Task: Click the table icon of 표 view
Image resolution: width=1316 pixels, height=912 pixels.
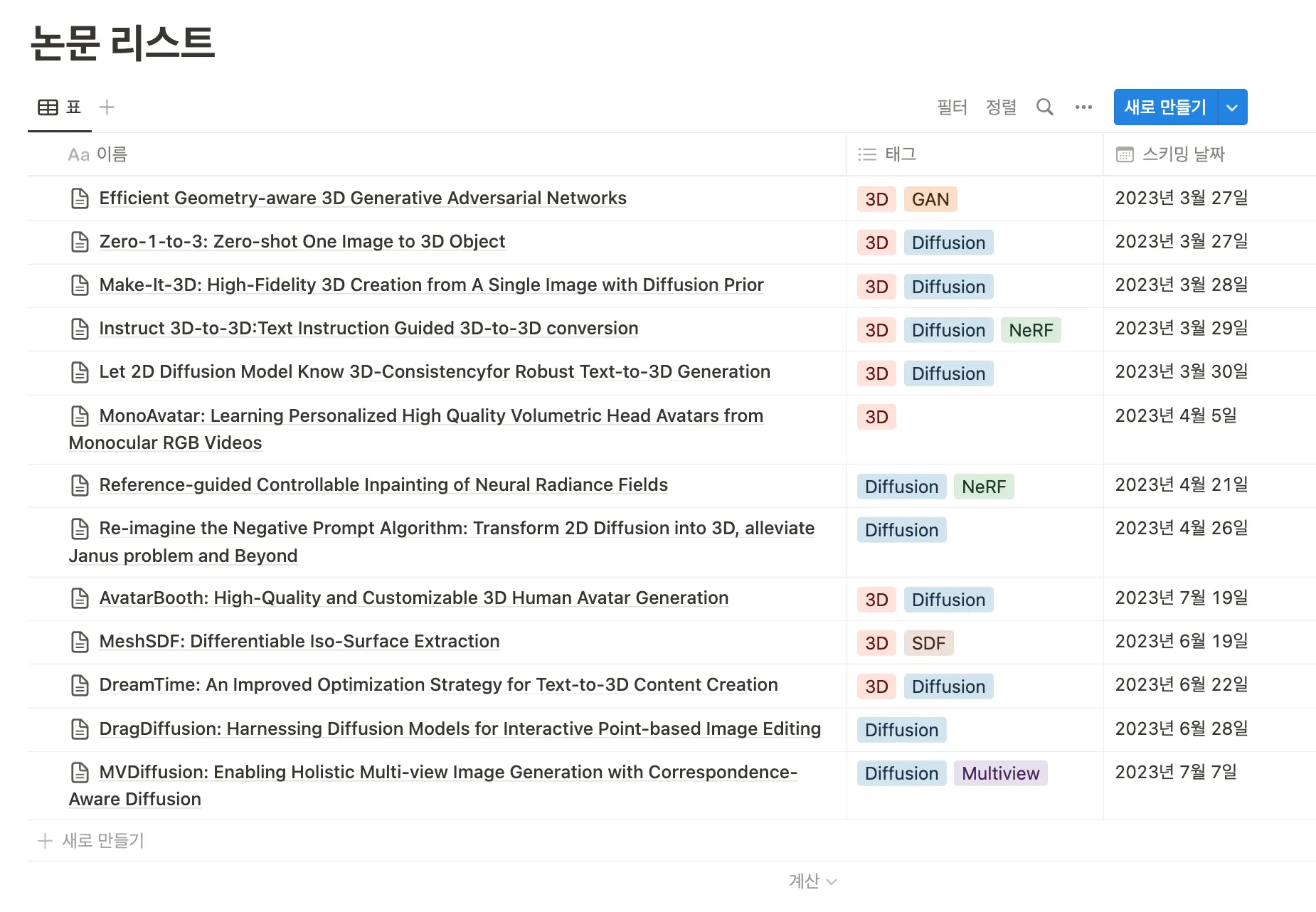Action: pos(48,107)
